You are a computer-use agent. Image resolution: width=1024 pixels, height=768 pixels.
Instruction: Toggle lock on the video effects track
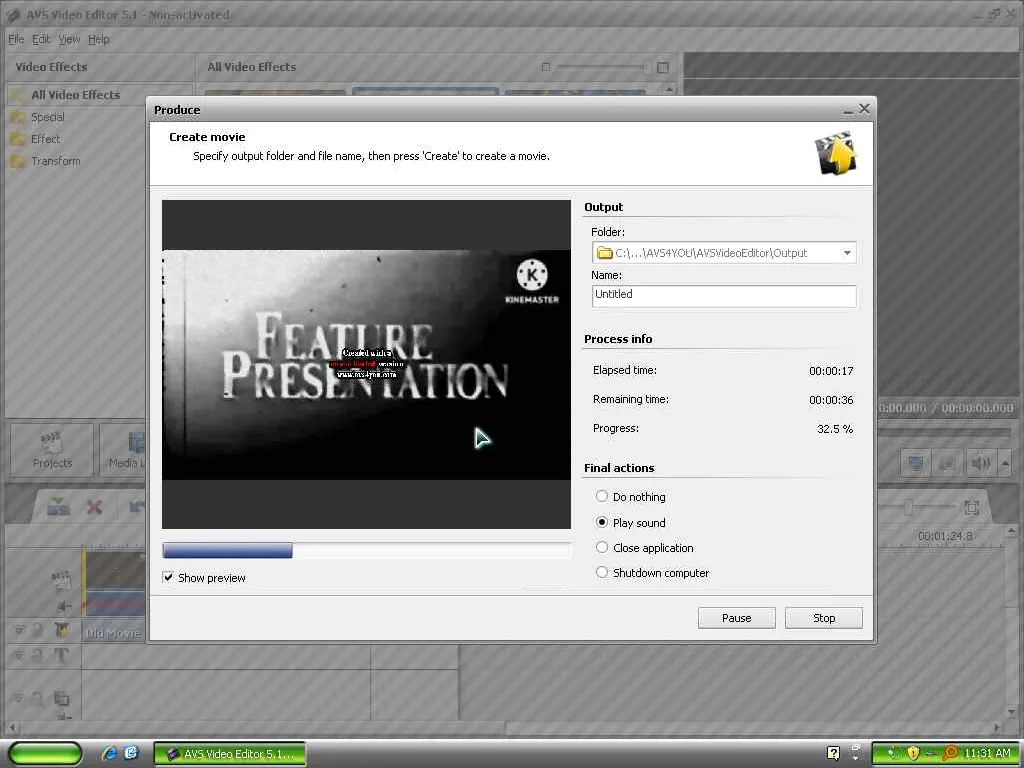pyautogui.click(x=37, y=631)
